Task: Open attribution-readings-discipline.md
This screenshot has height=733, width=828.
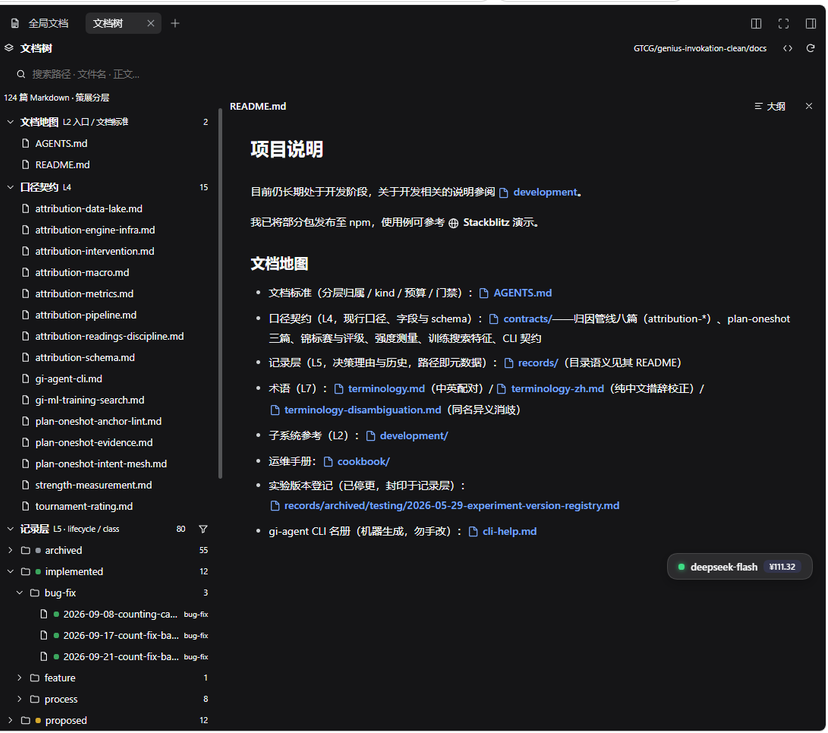Action: 107,336
